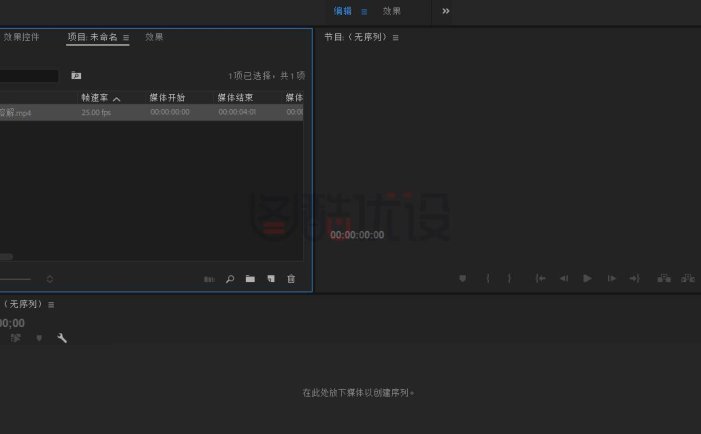Click the new item icon
This screenshot has height=434, width=701.
tap(271, 278)
